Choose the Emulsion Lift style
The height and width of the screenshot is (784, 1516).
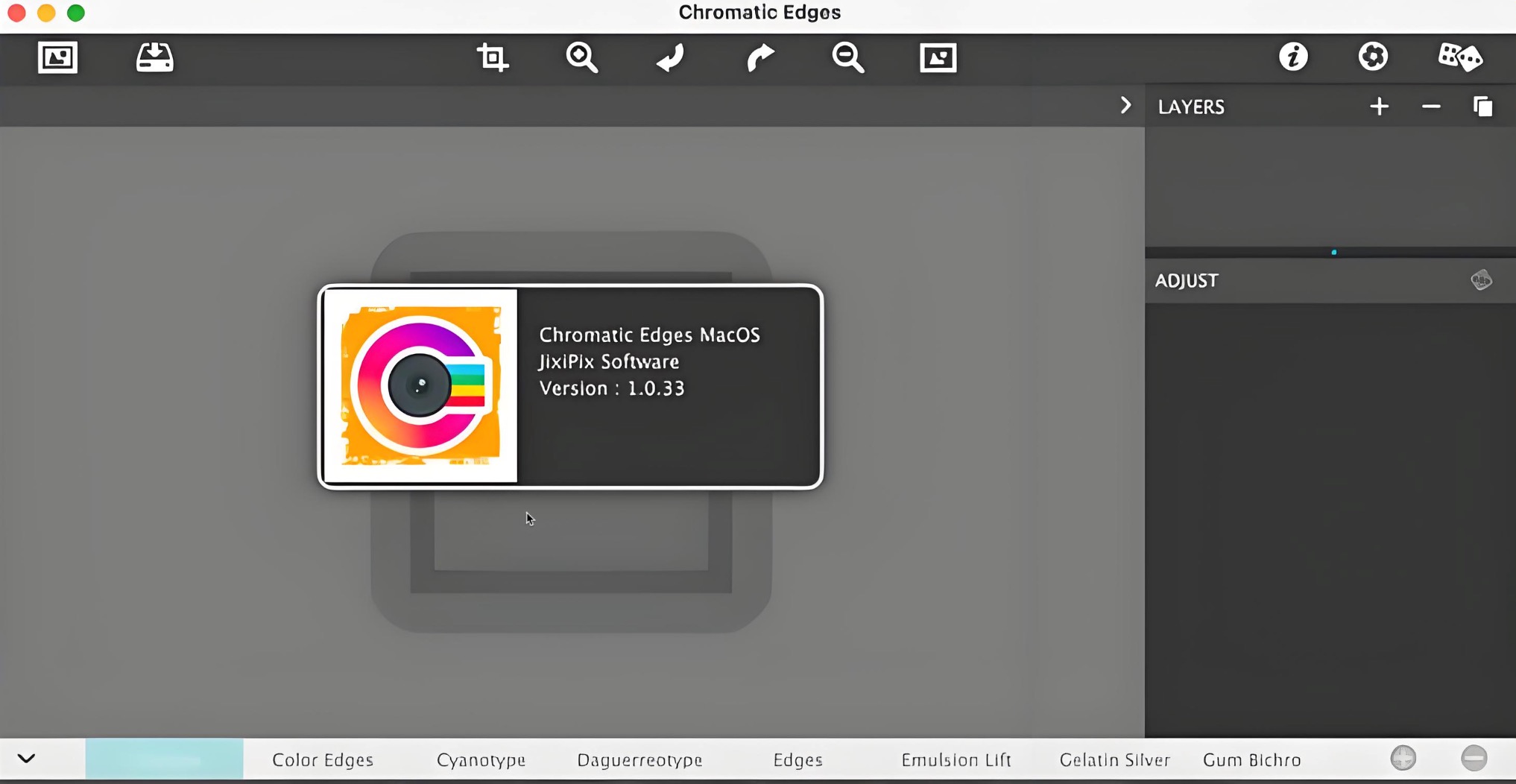(x=956, y=760)
